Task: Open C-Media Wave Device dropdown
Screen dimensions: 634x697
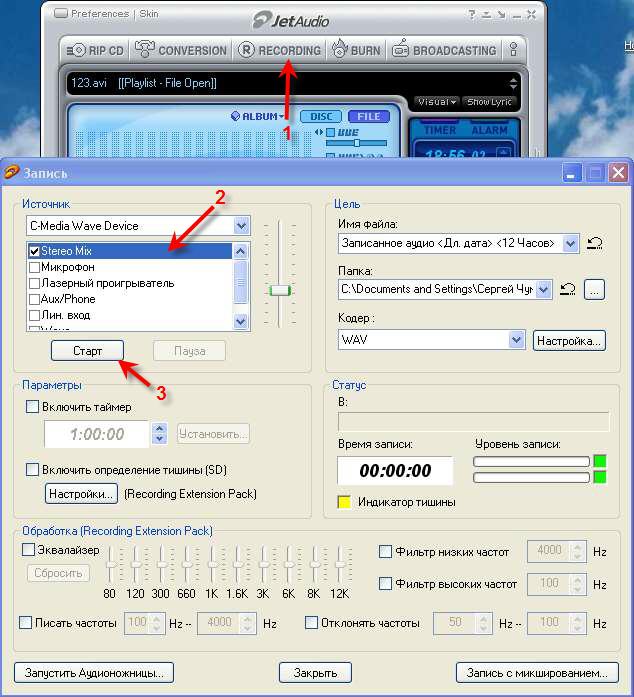Action: click(x=241, y=226)
